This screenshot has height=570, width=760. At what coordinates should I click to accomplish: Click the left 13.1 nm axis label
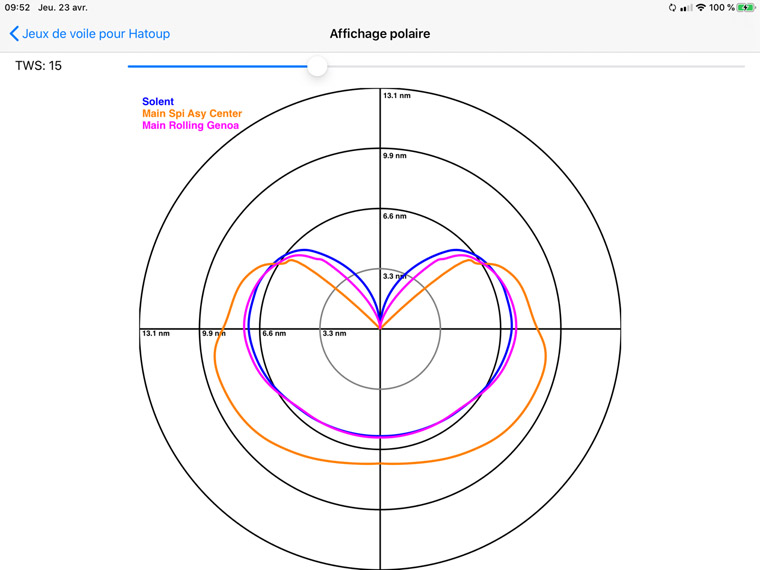coord(156,333)
